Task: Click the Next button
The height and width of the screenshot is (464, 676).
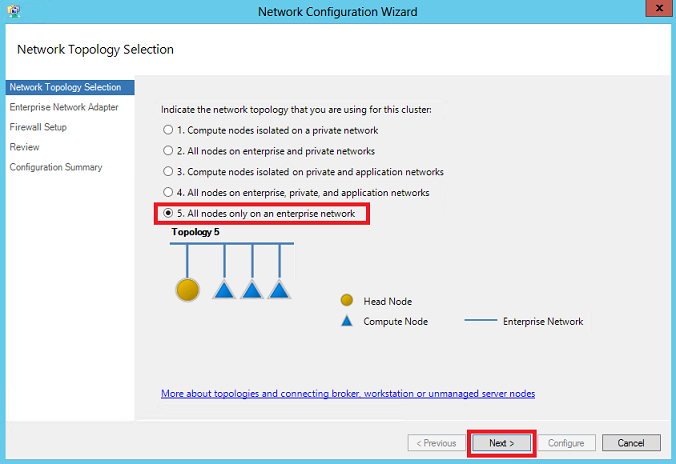Action: tap(501, 443)
